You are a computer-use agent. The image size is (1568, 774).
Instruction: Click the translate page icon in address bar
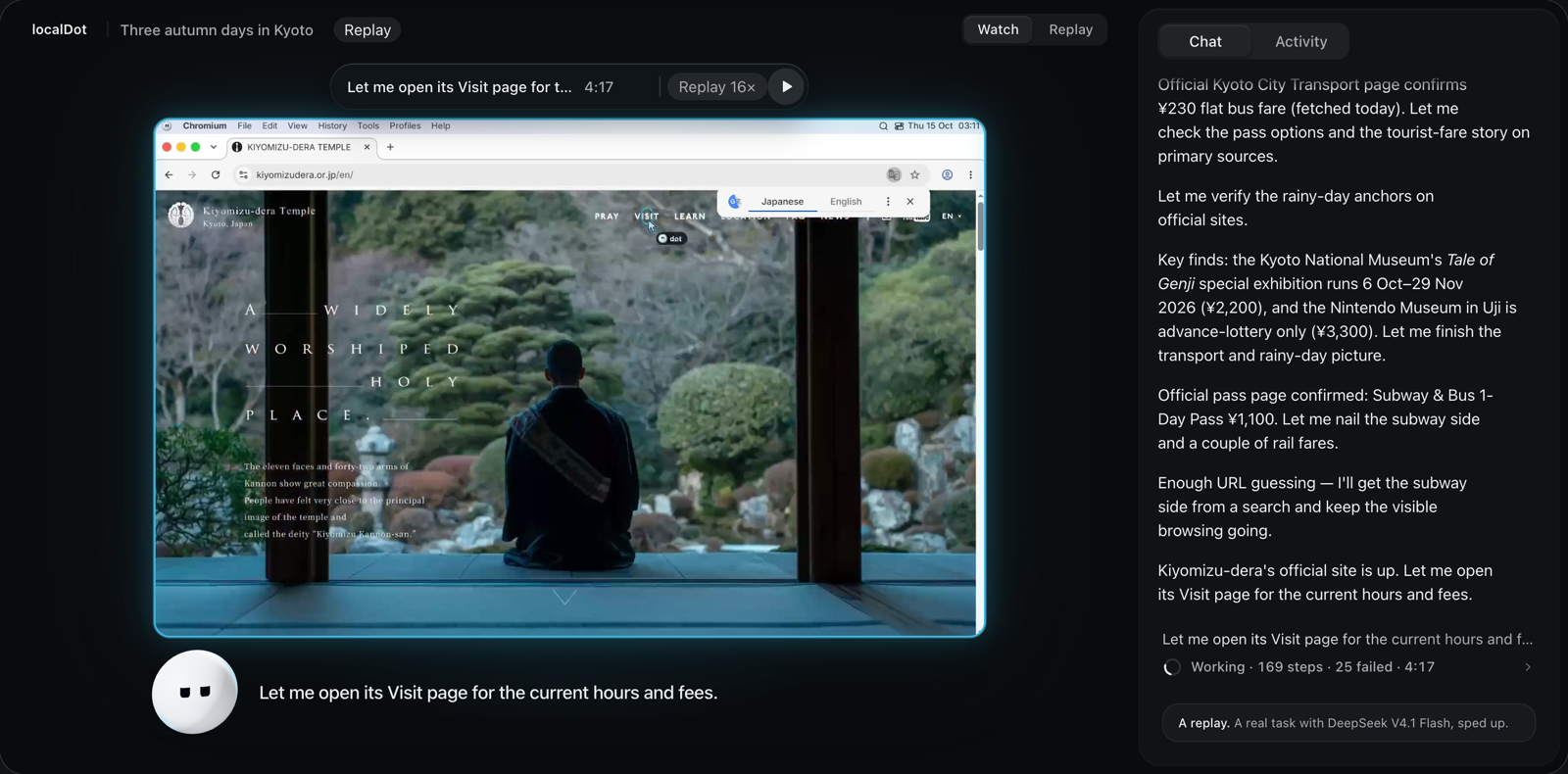[894, 175]
